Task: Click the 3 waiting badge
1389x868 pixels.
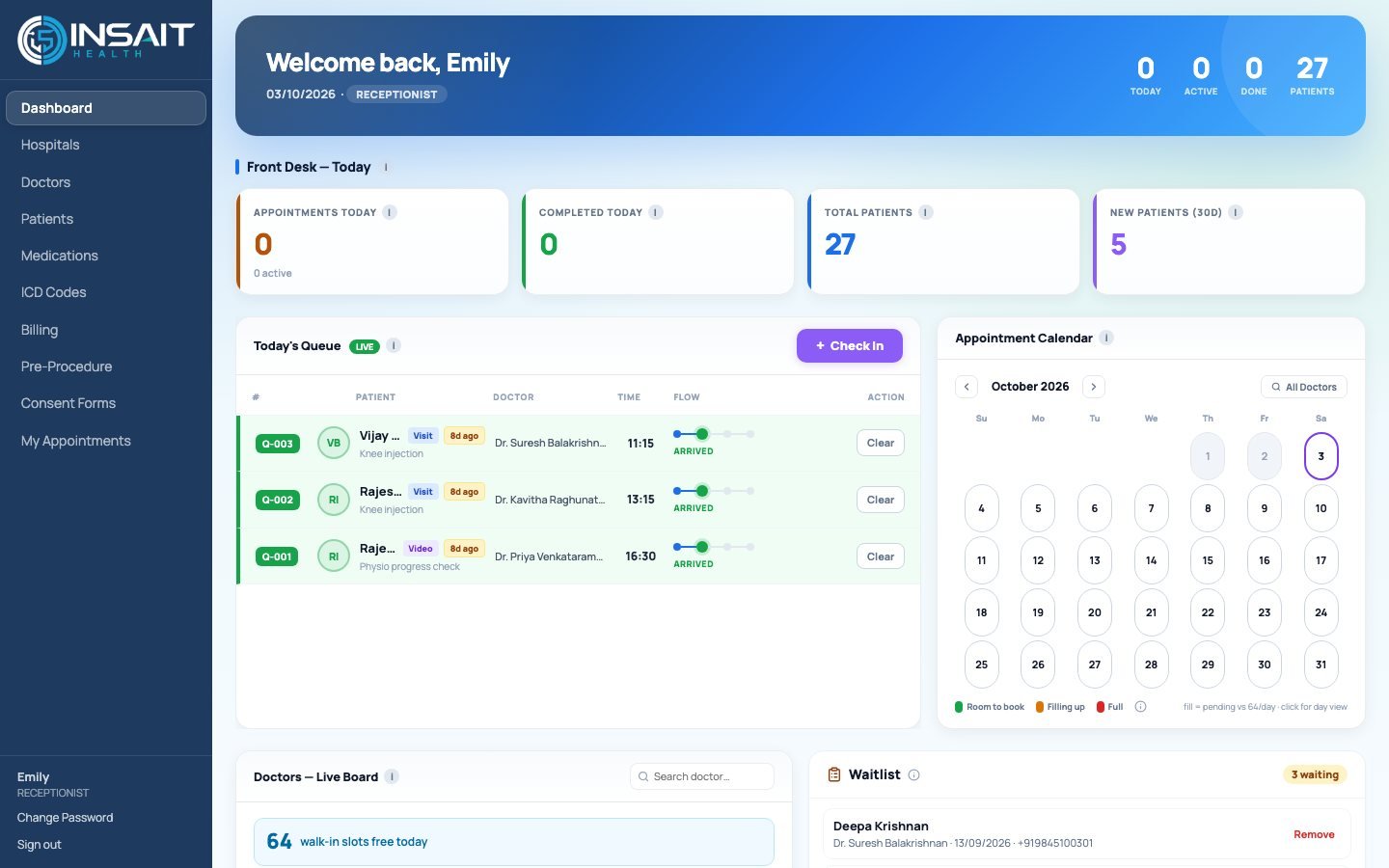Action: click(x=1315, y=774)
